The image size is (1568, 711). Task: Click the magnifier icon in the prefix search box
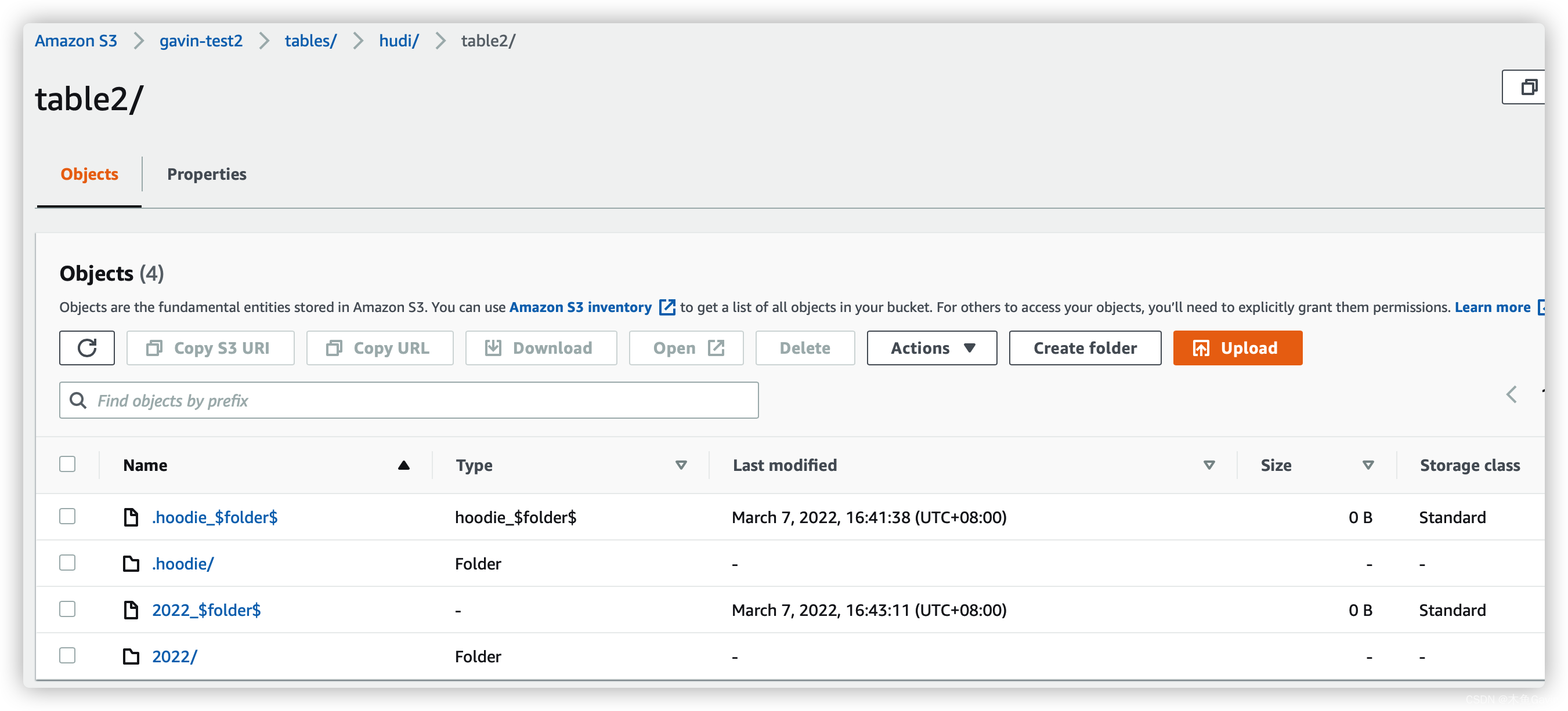tap(78, 400)
